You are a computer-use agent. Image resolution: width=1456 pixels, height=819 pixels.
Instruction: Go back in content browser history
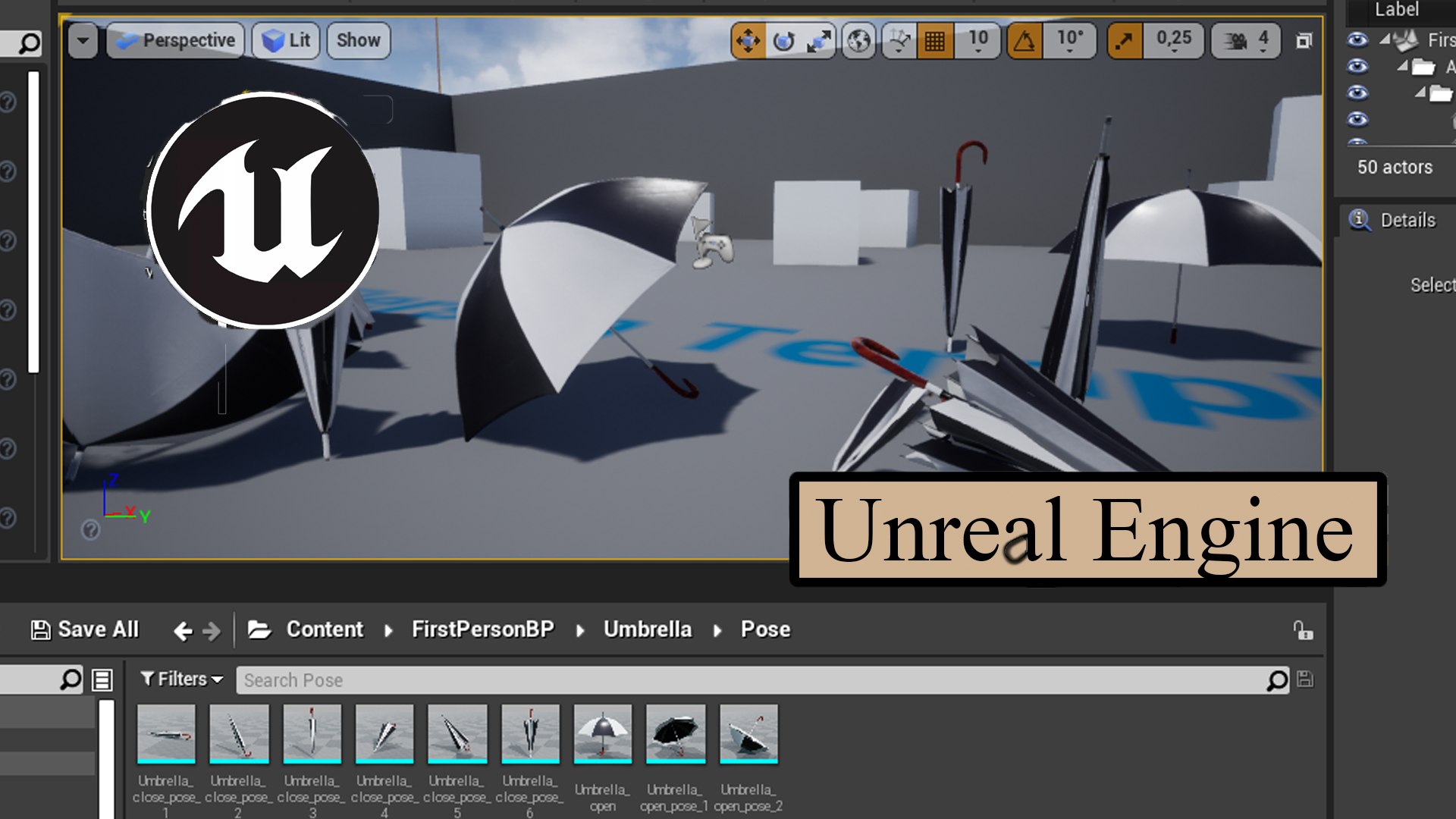point(182,630)
